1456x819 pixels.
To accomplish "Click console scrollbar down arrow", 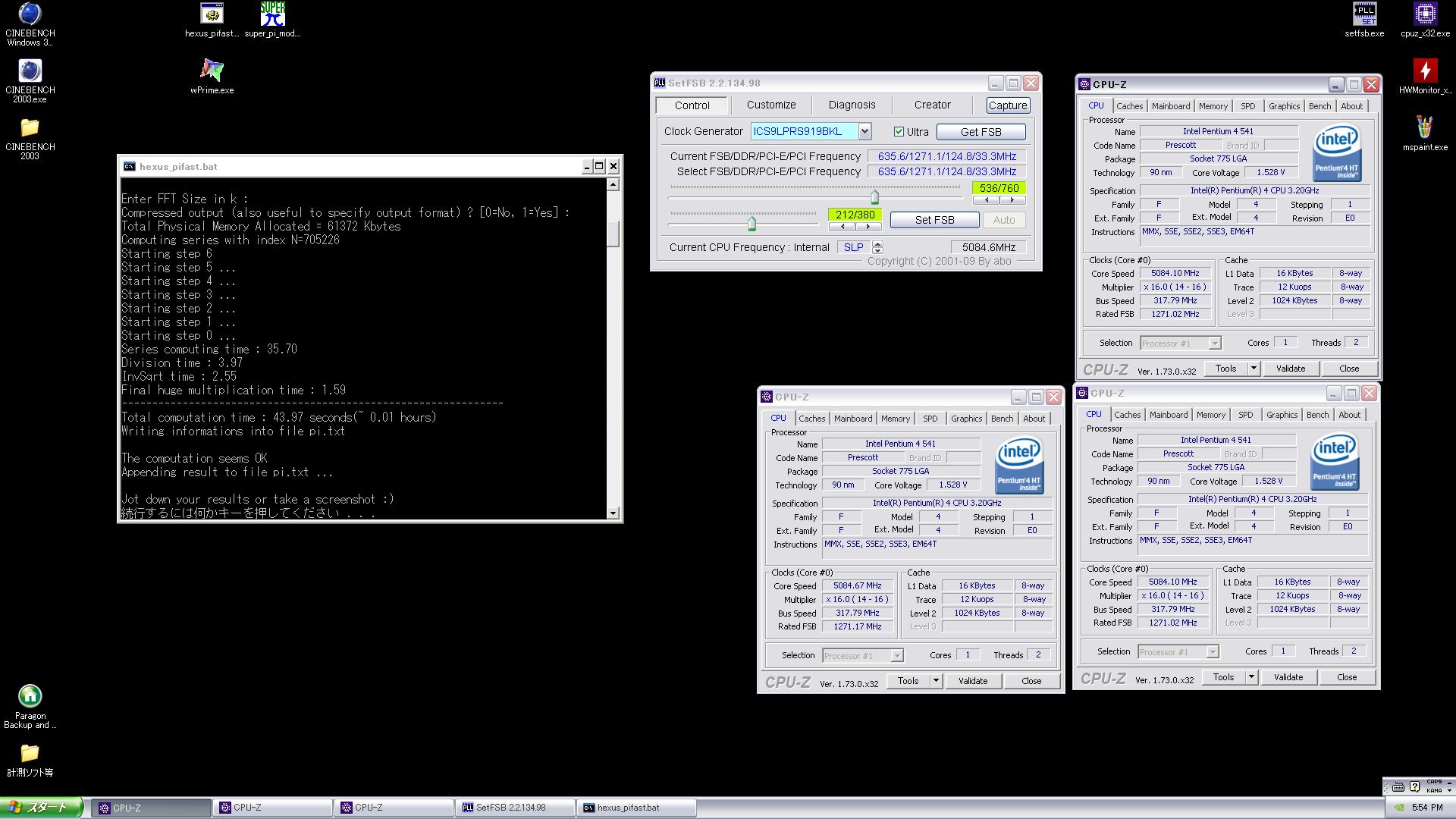I will pos(613,513).
